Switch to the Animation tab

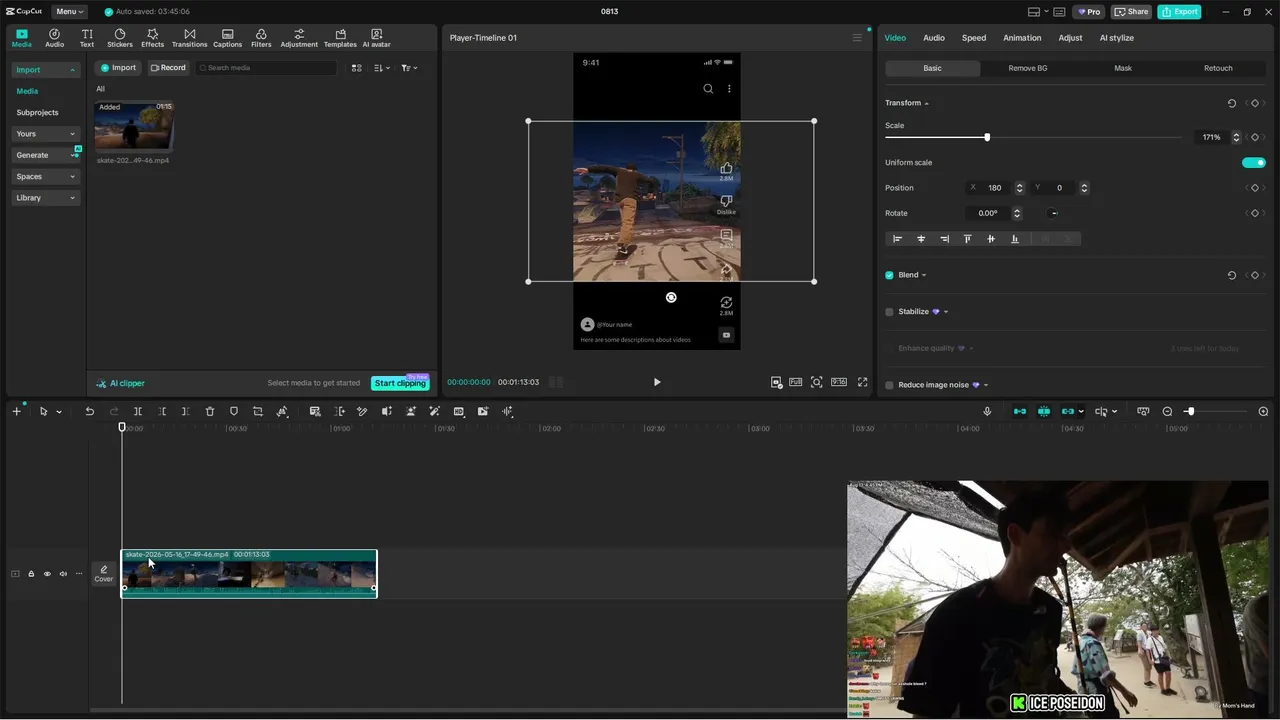(1022, 38)
